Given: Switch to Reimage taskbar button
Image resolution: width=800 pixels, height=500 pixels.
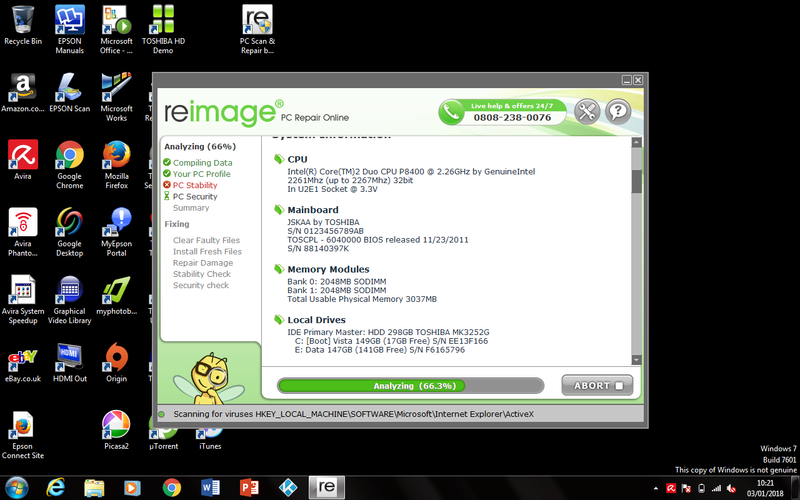Looking at the screenshot, I should click(327, 487).
